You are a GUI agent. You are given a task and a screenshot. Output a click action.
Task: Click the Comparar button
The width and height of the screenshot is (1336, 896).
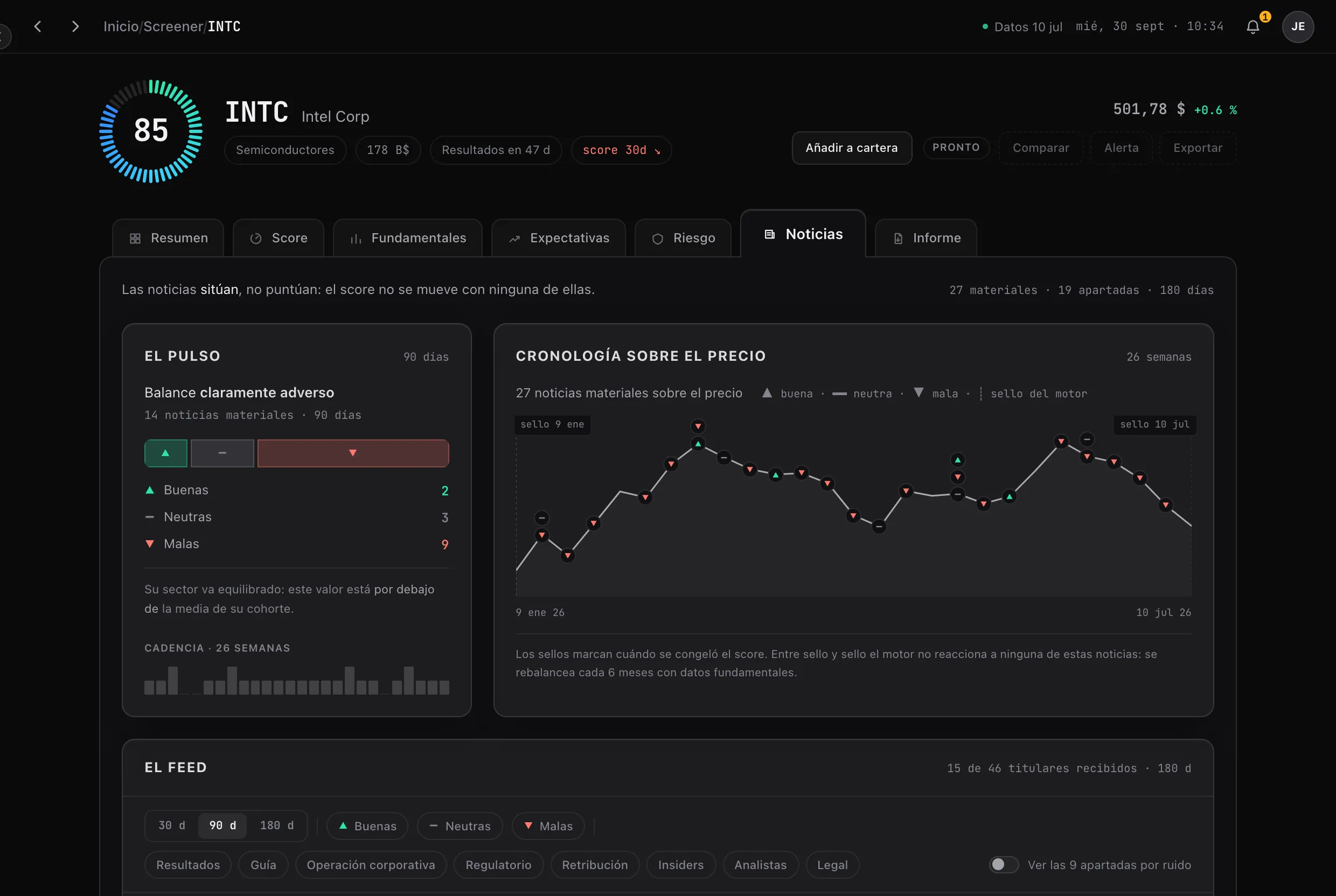1041,148
